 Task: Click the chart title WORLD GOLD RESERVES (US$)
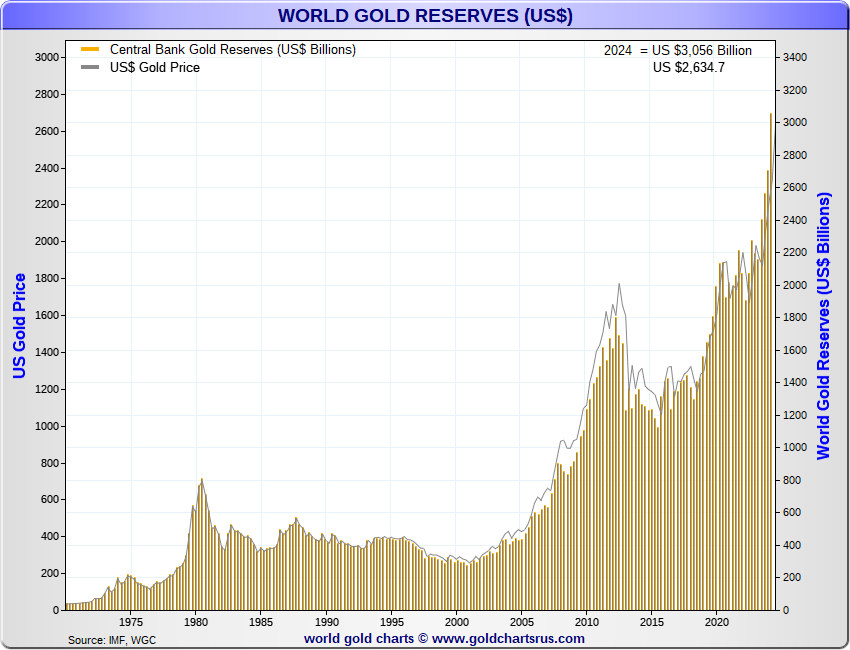[x=425, y=15]
